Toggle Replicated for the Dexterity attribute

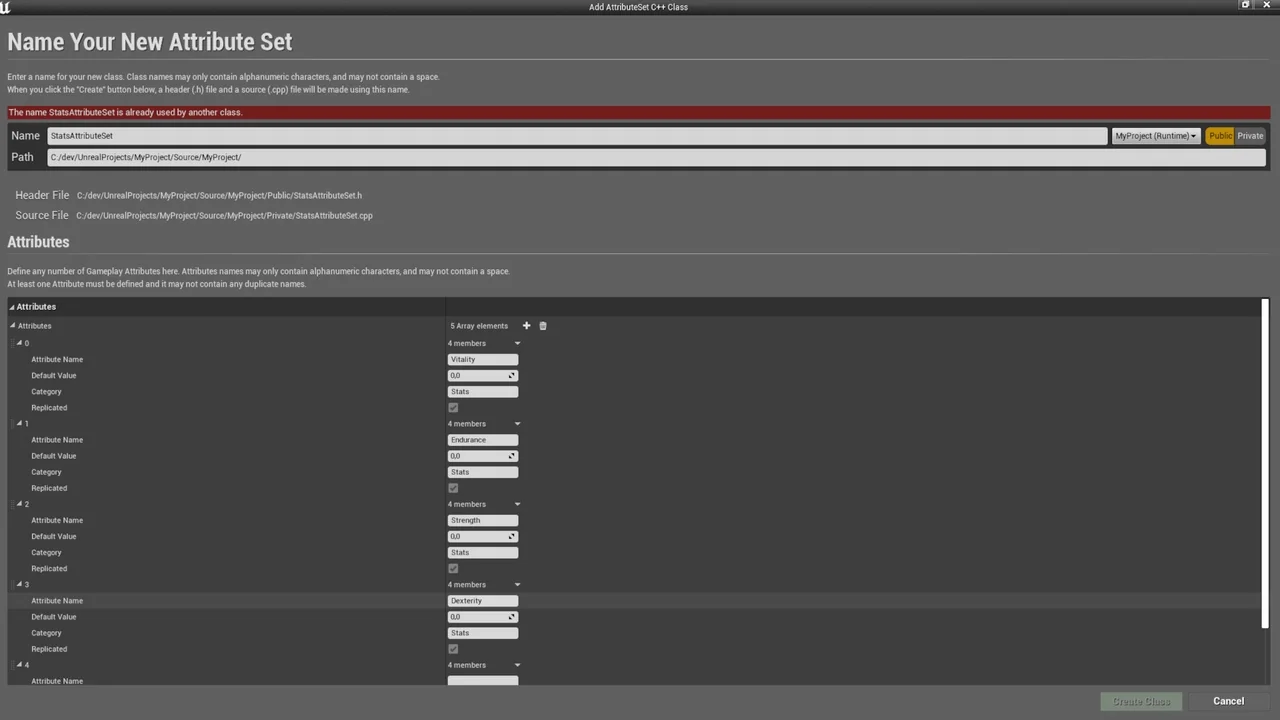pyautogui.click(x=453, y=648)
